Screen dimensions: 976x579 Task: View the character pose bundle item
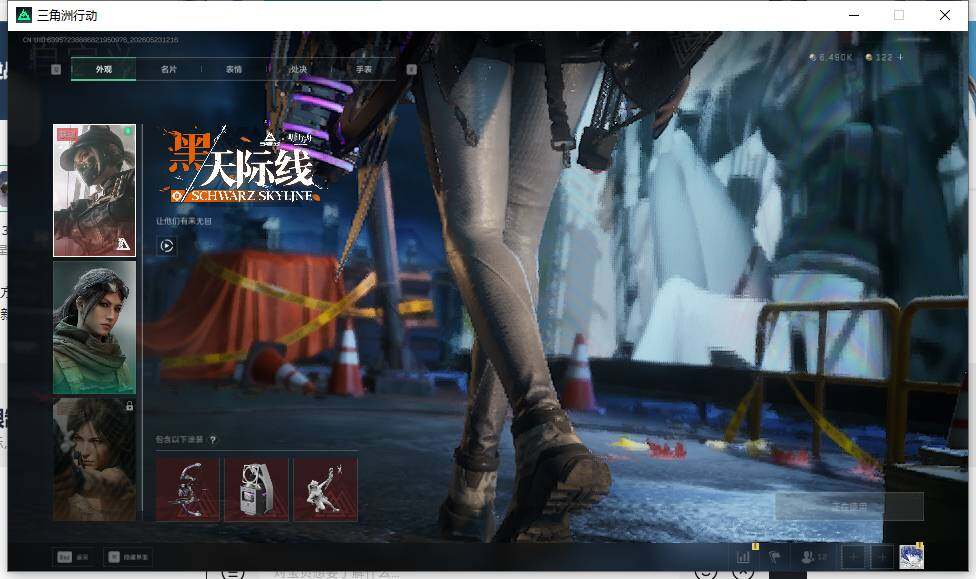pyautogui.click(x=326, y=489)
